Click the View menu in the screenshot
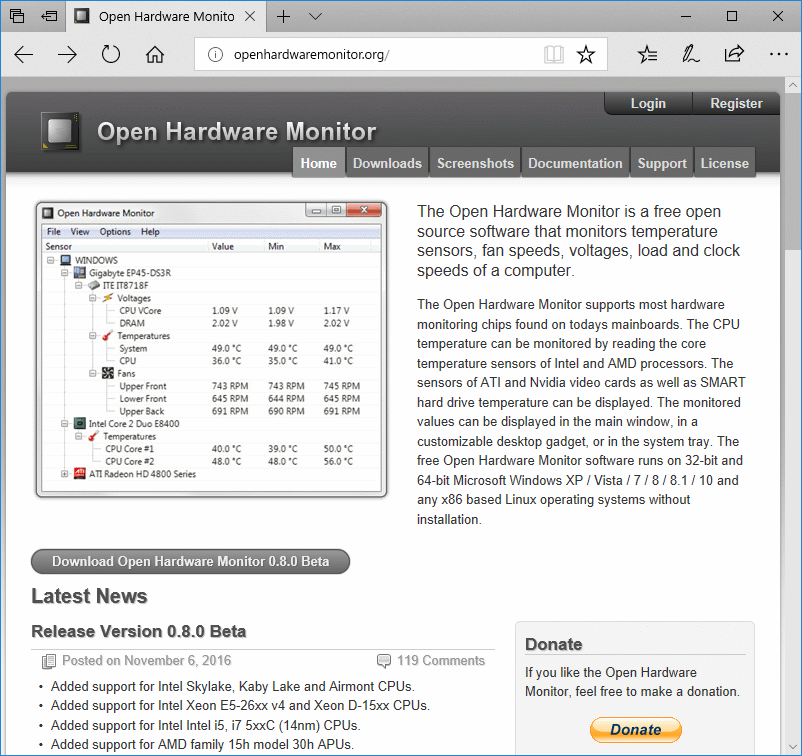 (80, 232)
